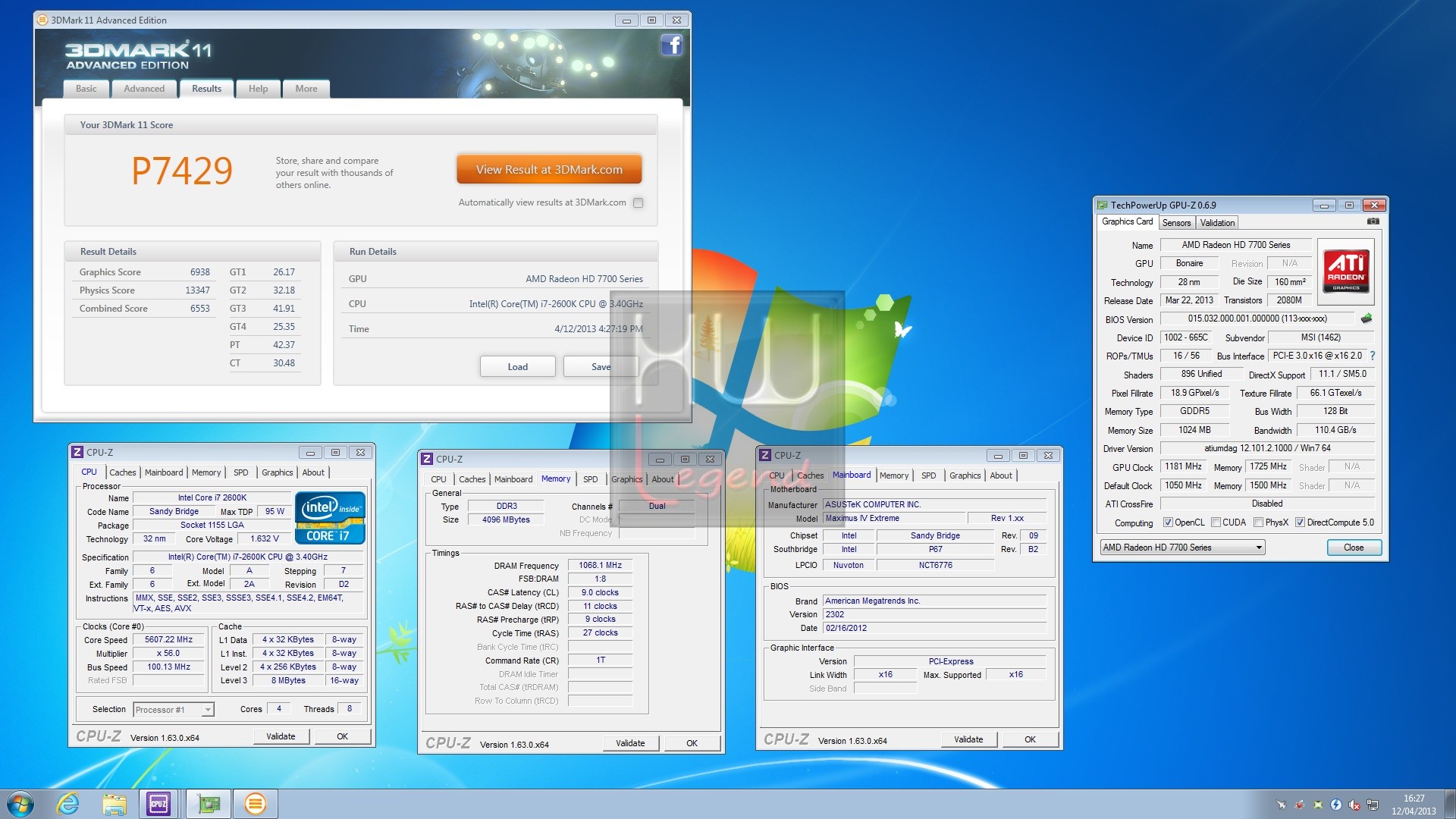The image size is (1456, 819).
Task: Click the Multiplier value x 56.0
Action: tap(168, 654)
